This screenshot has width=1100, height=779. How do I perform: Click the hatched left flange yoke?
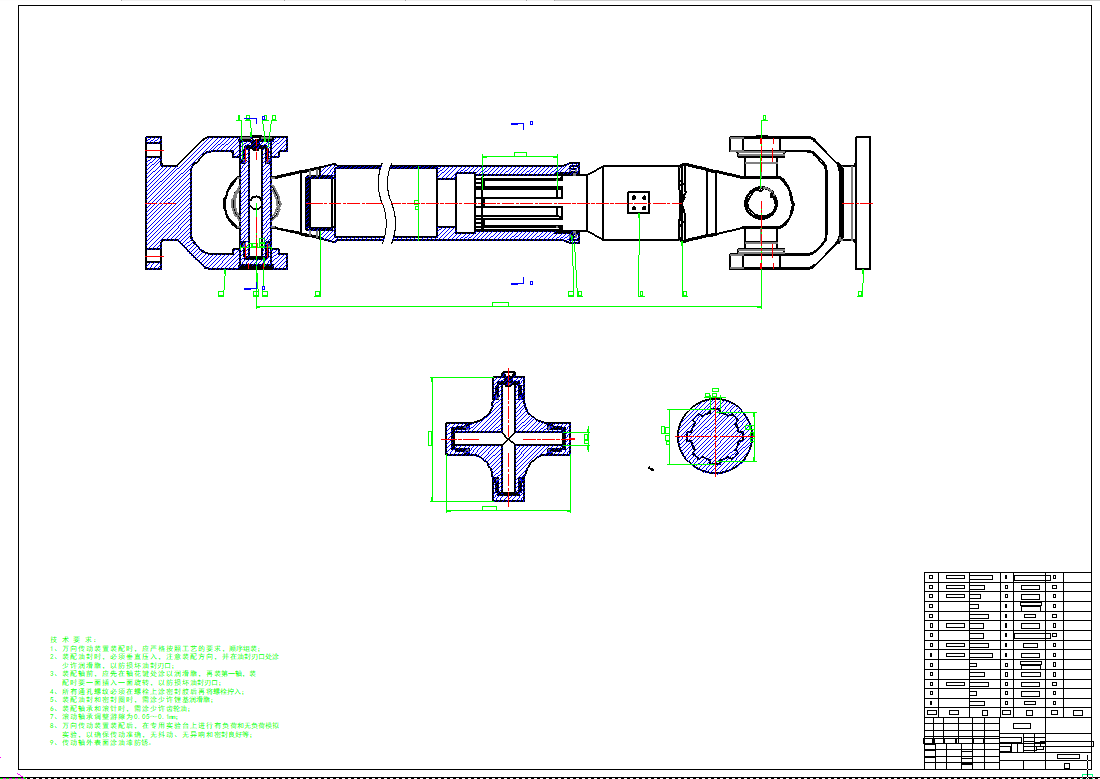coord(168,204)
